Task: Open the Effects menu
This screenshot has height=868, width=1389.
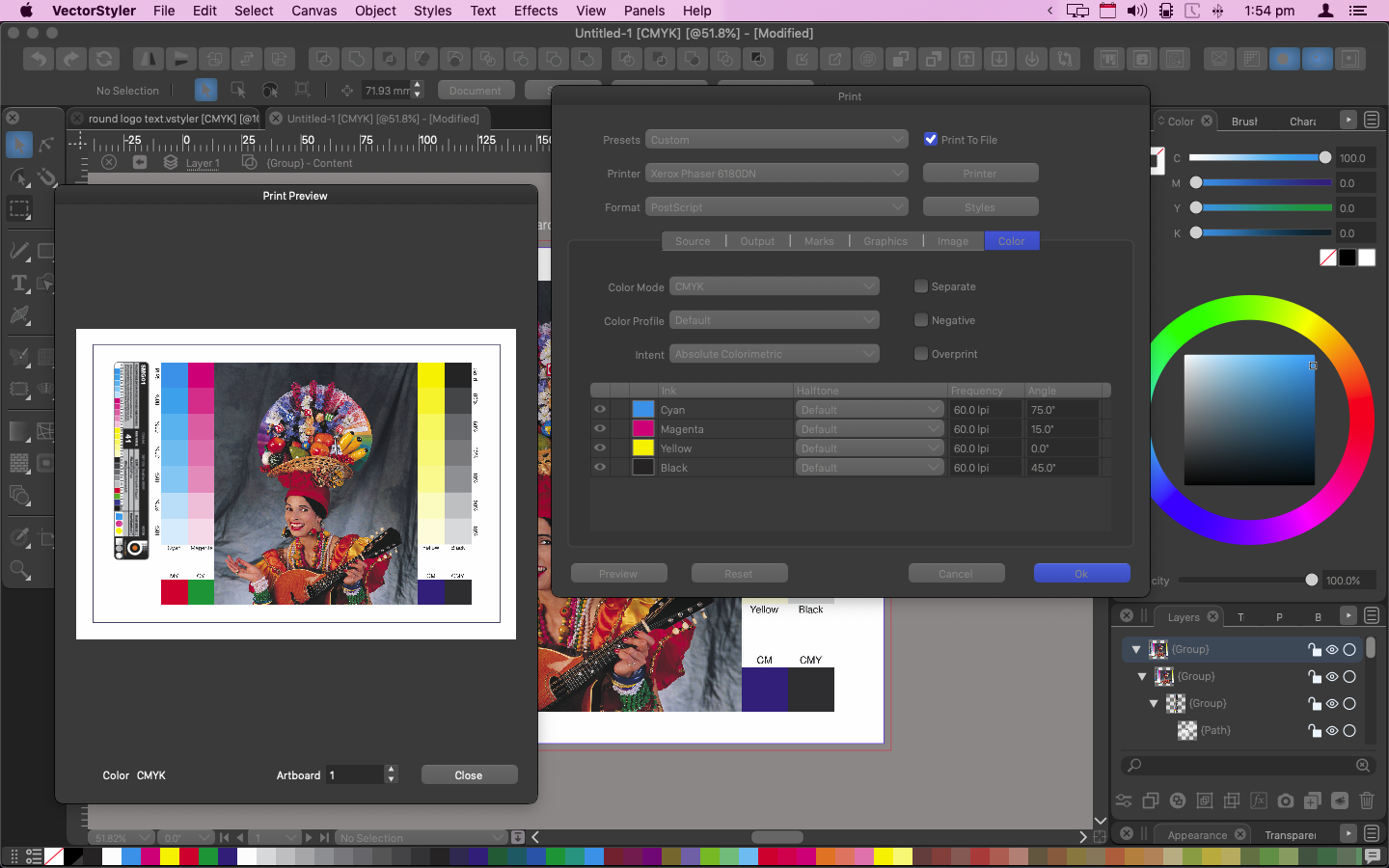Action: pos(535,11)
